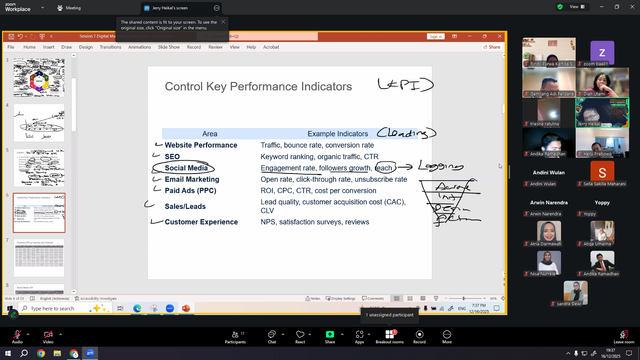
Task: Switch to the Meeting tab
Action: (x=69, y=8)
